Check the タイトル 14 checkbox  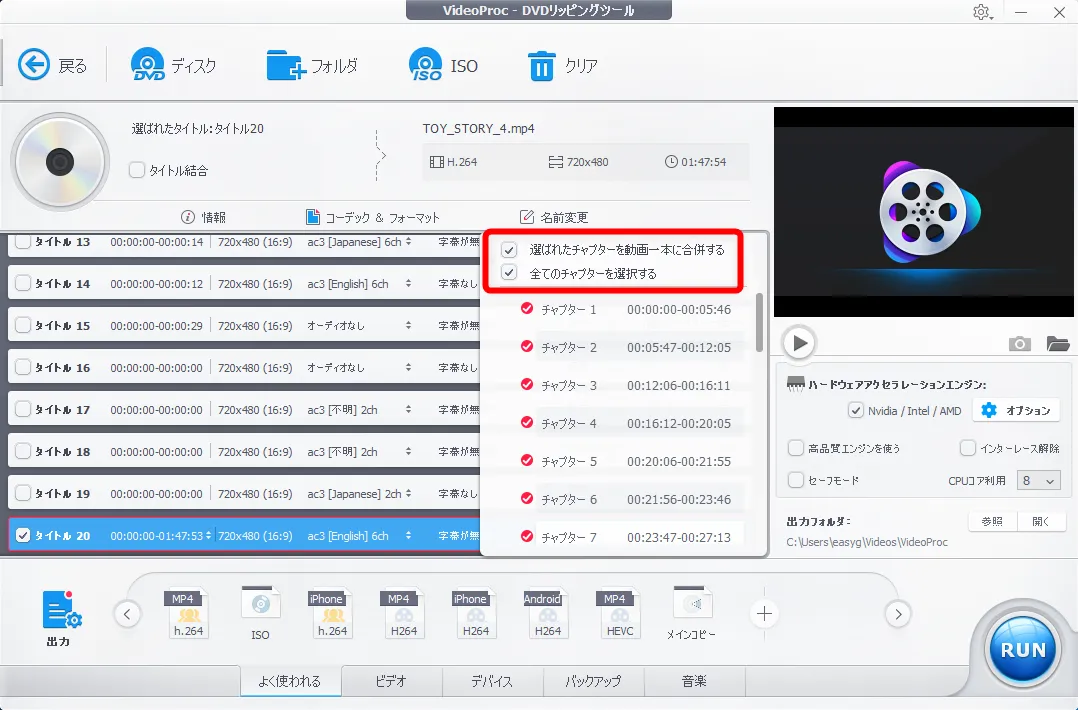[23, 283]
